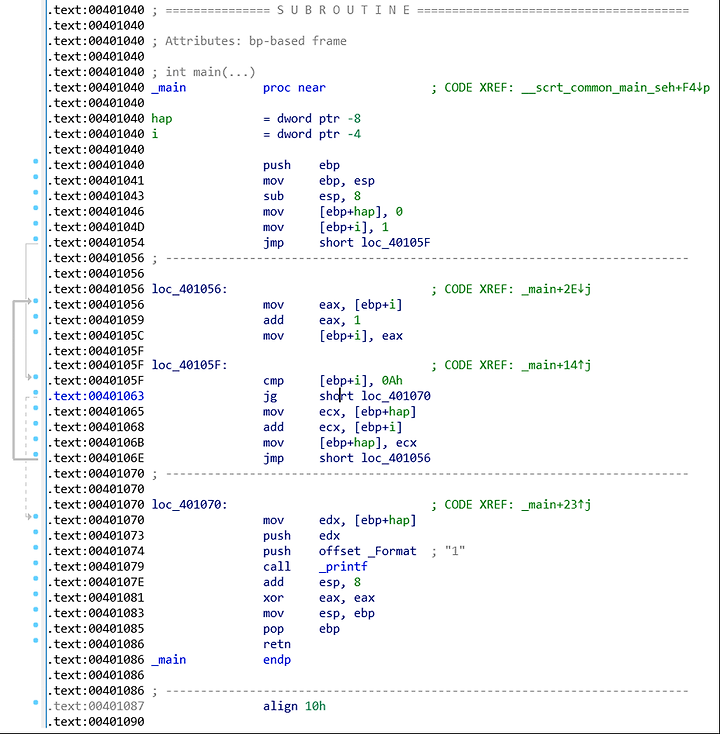
Task: Toggle breakpoint dot at mov ecx, [ebp+hap]
Action: tap(36, 408)
